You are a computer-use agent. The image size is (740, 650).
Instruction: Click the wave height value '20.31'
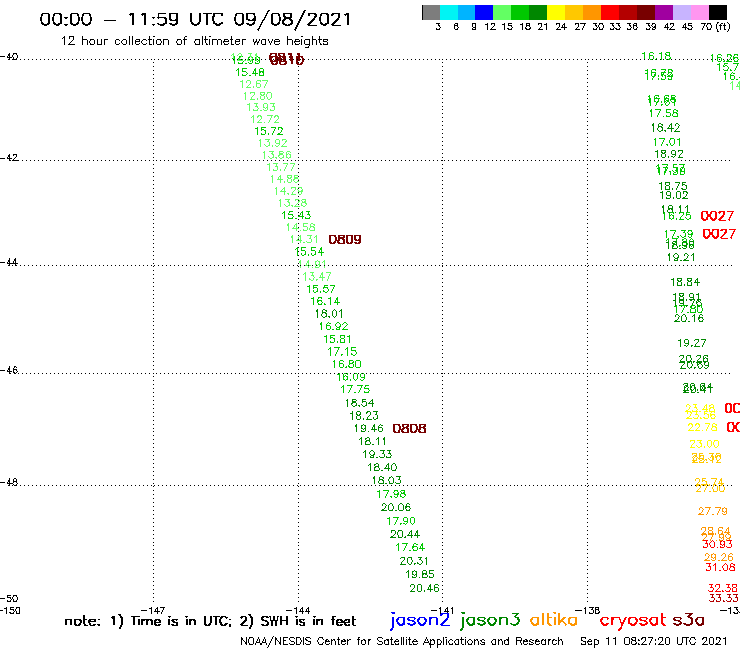point(414,561)
